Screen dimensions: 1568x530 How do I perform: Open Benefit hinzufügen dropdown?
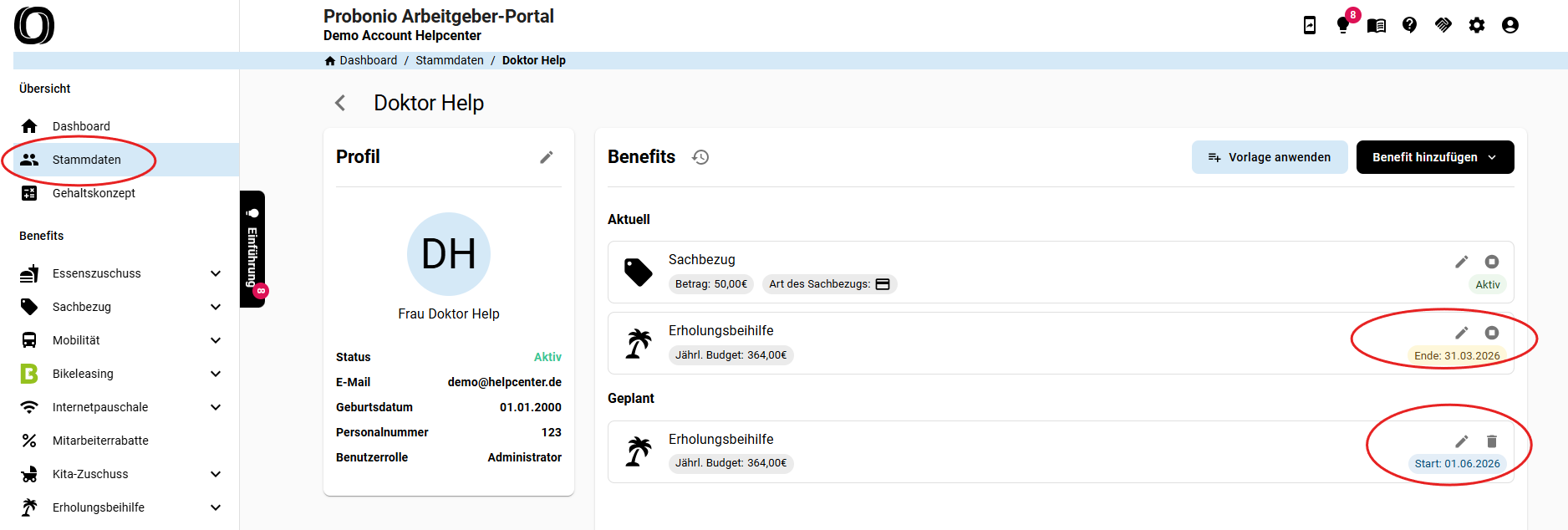click(1435, 157)
